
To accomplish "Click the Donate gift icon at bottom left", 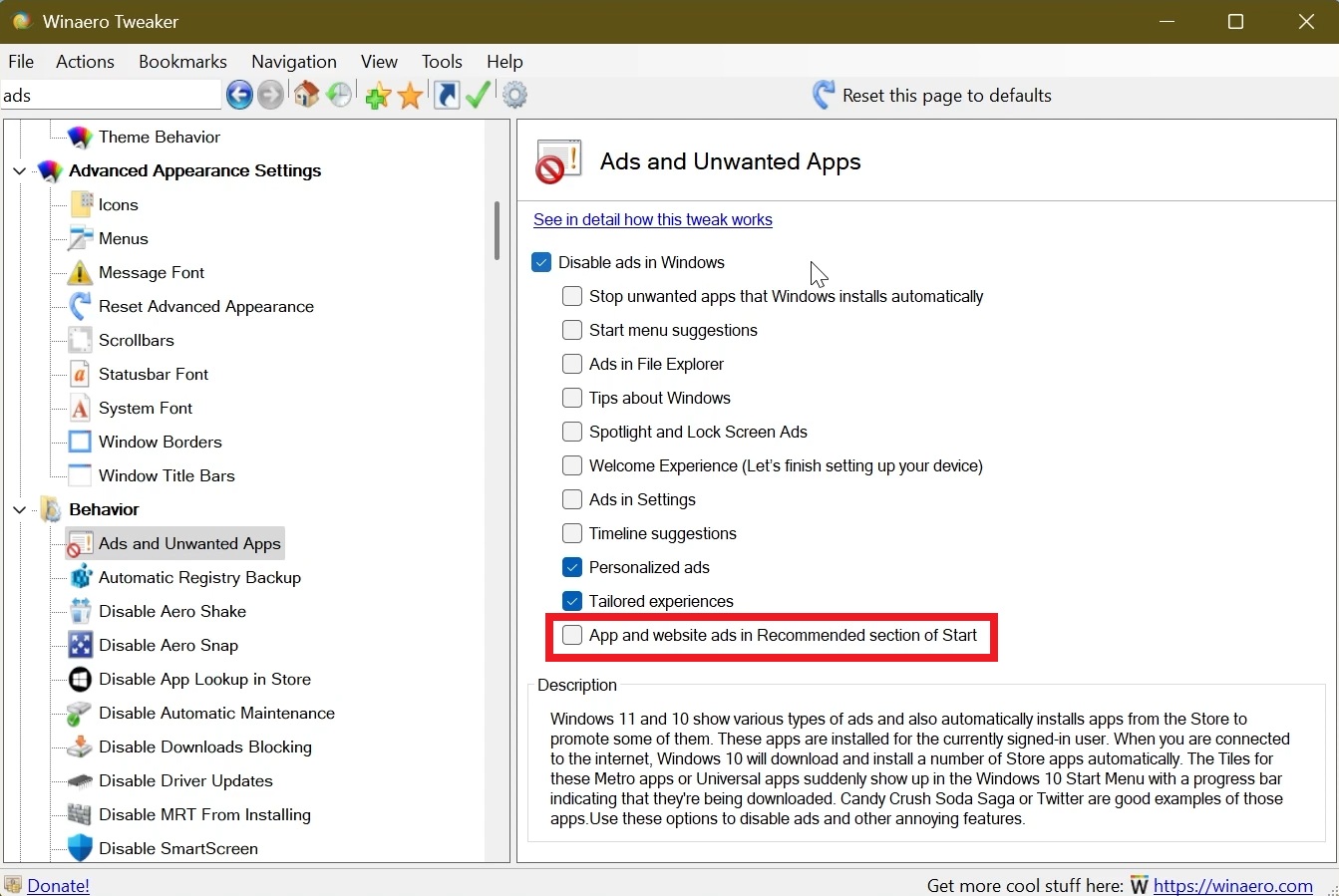I will click(13, 885).
